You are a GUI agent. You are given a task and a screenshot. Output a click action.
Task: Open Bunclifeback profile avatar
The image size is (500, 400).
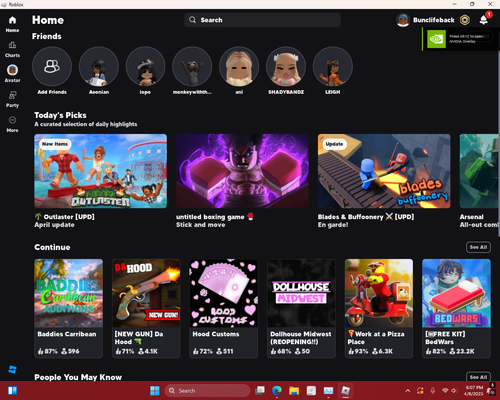[403, 20]
